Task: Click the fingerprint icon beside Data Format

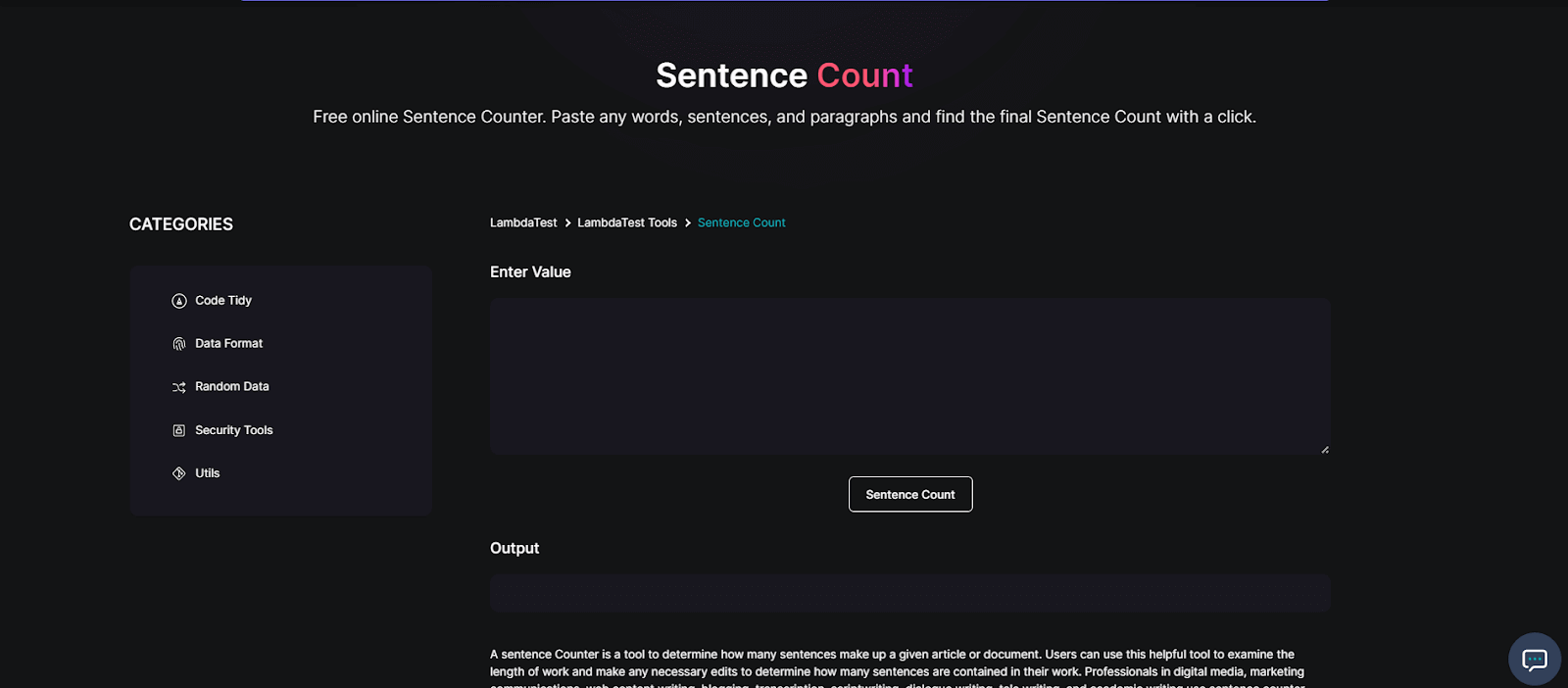Action: tap(178, 343)
